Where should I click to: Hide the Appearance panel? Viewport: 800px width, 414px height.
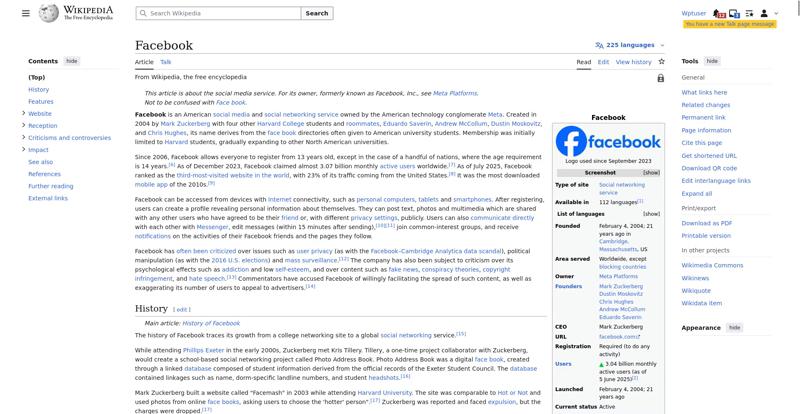point(734,328)
